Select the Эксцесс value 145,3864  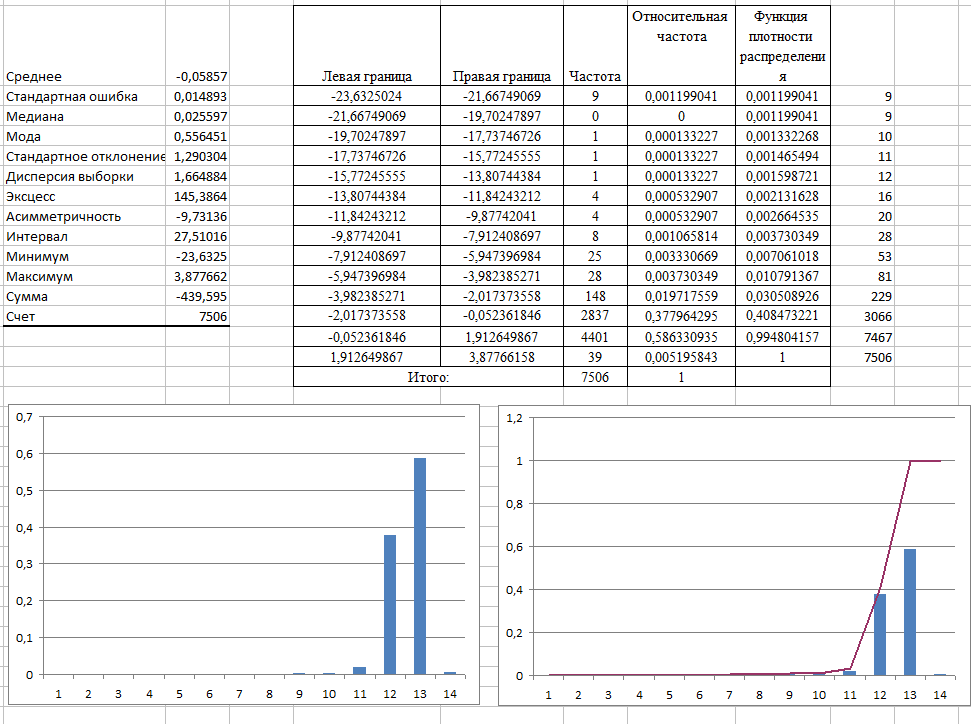(x=200, y=196)
